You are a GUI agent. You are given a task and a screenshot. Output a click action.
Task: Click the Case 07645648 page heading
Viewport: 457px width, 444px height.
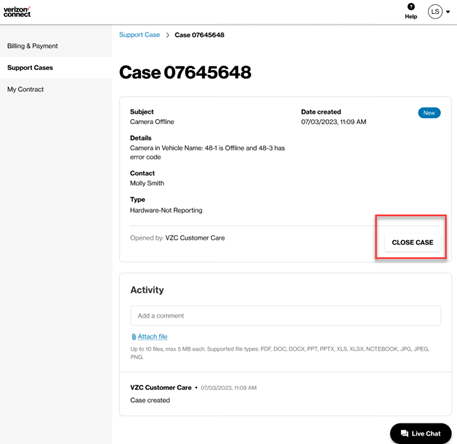point(185,72)
